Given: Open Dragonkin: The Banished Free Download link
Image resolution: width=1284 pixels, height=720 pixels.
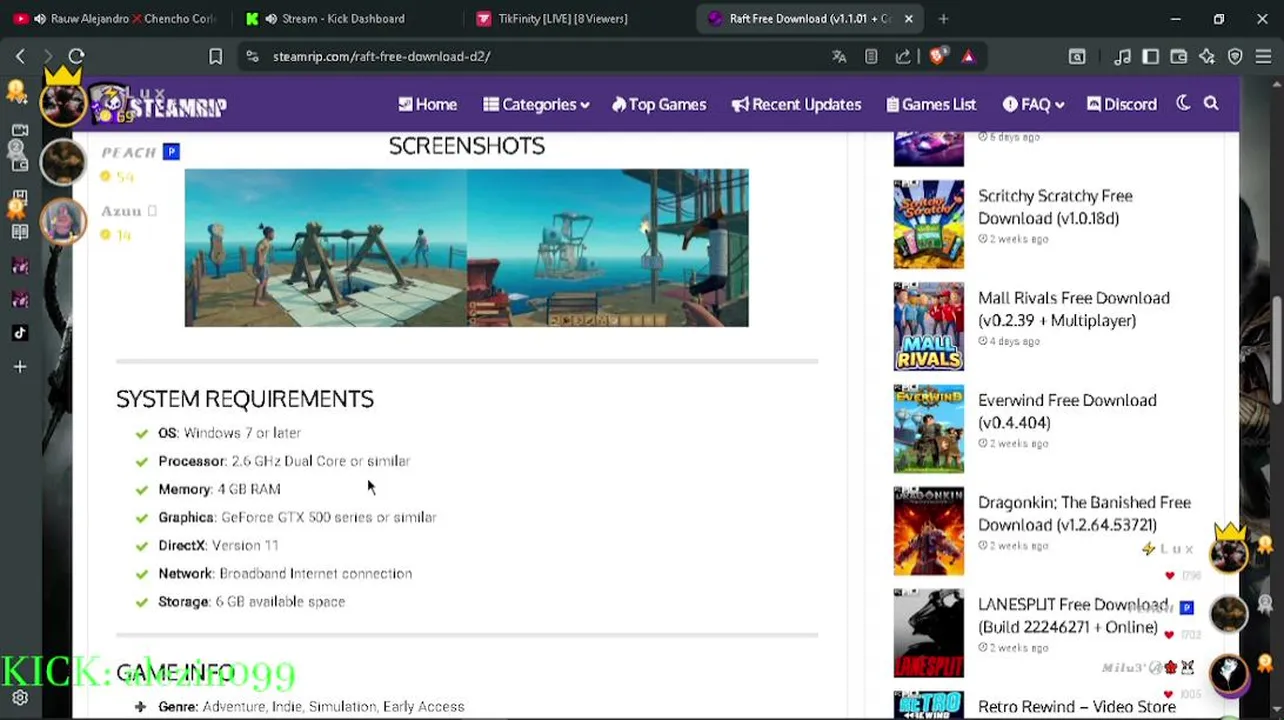Looking at the screenshot, I should click(x=1084, y=513).
